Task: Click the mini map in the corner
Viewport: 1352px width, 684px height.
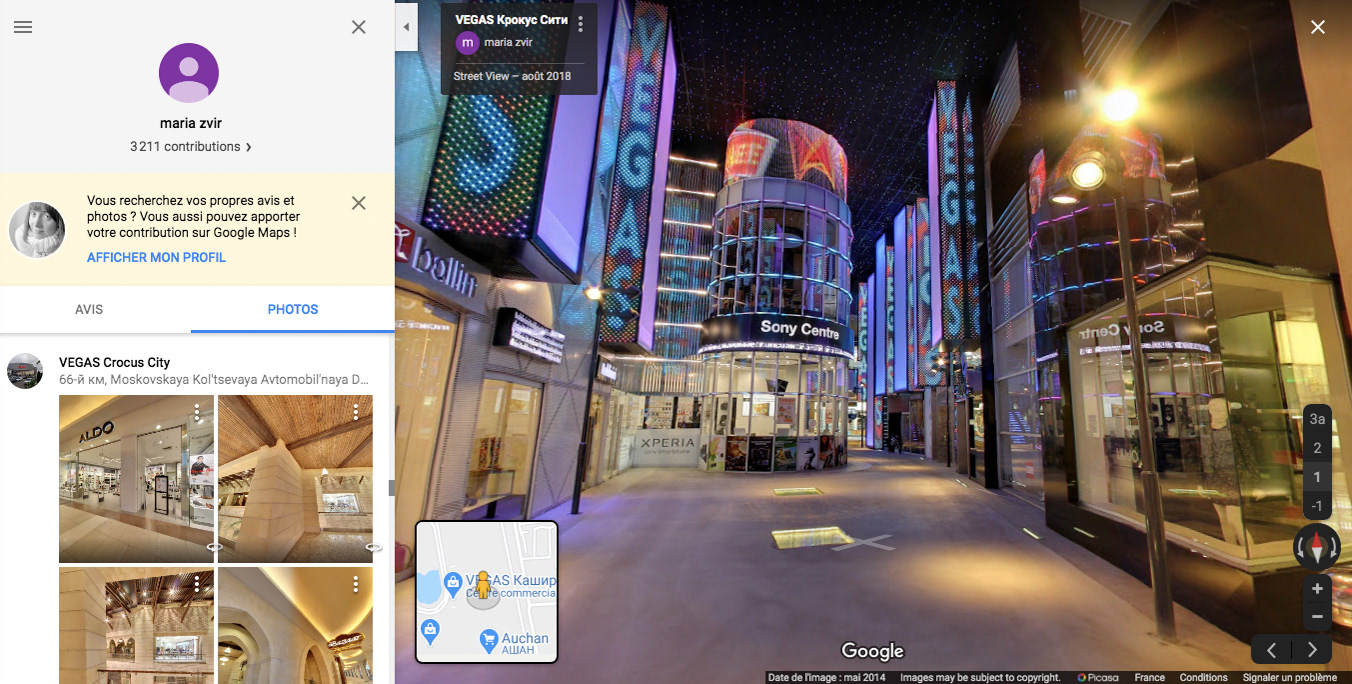Action: pyautogui.click(x=486, y=591)
